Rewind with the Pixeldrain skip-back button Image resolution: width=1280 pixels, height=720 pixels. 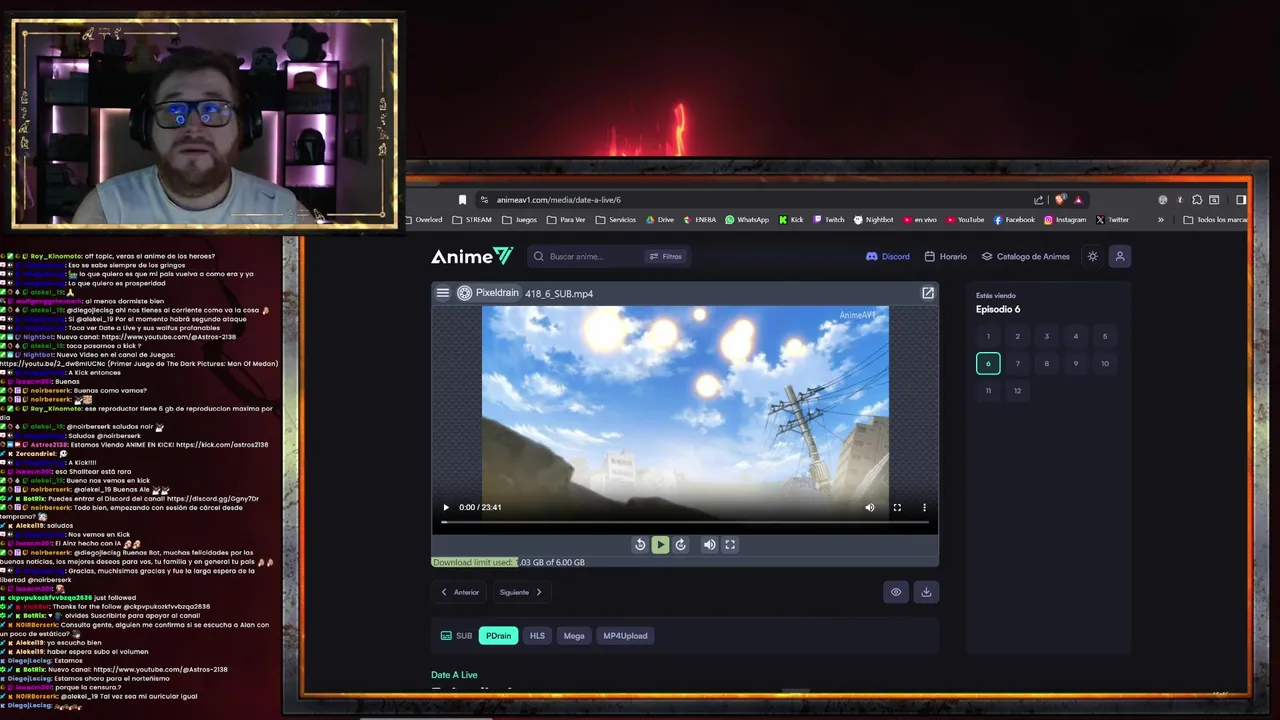click(x=640, y=545)
